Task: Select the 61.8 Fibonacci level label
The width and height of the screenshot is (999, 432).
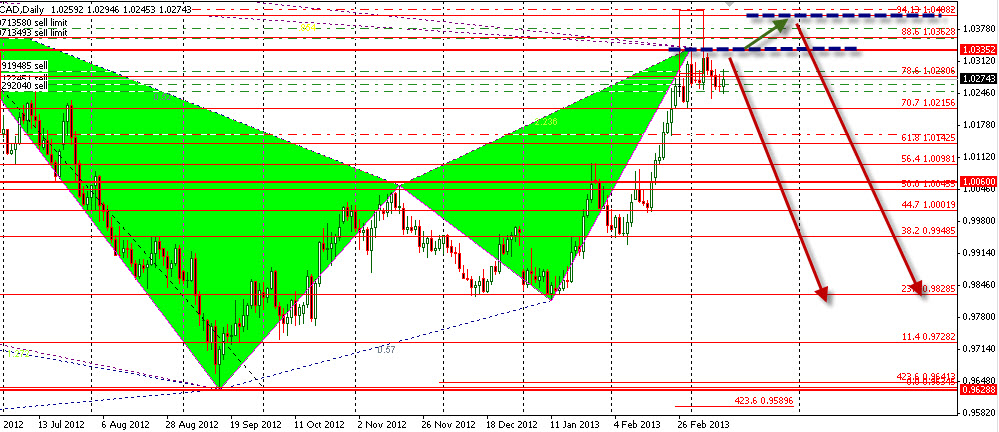Action: point(911,137)
